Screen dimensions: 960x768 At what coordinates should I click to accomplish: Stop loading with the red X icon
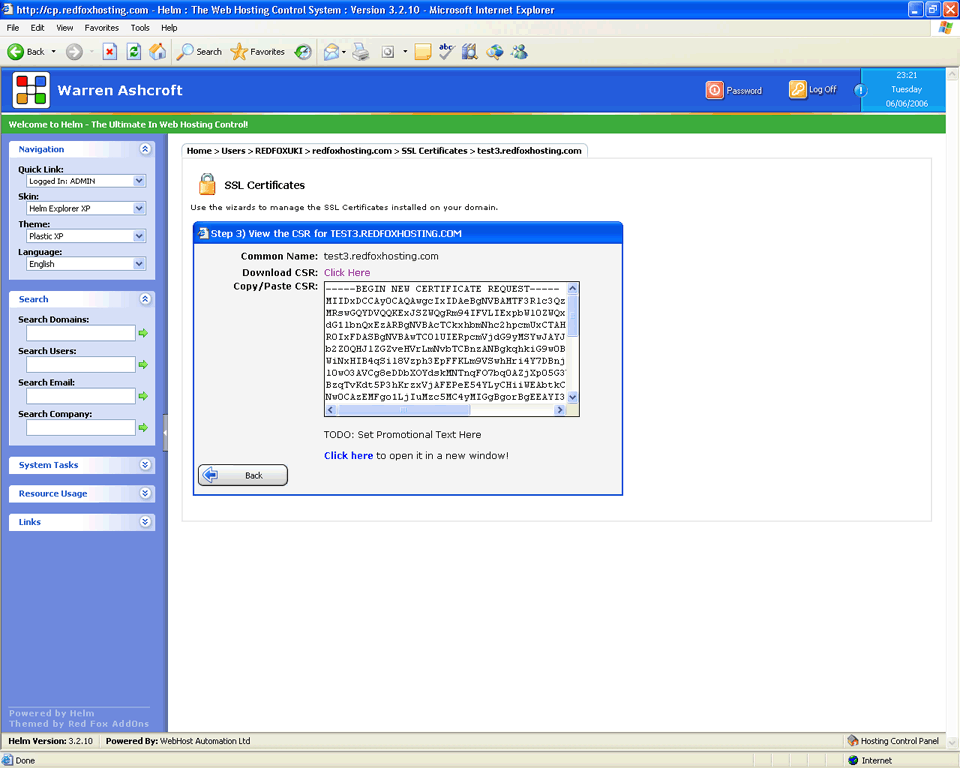pyautogui.click(x=110, y=52)
